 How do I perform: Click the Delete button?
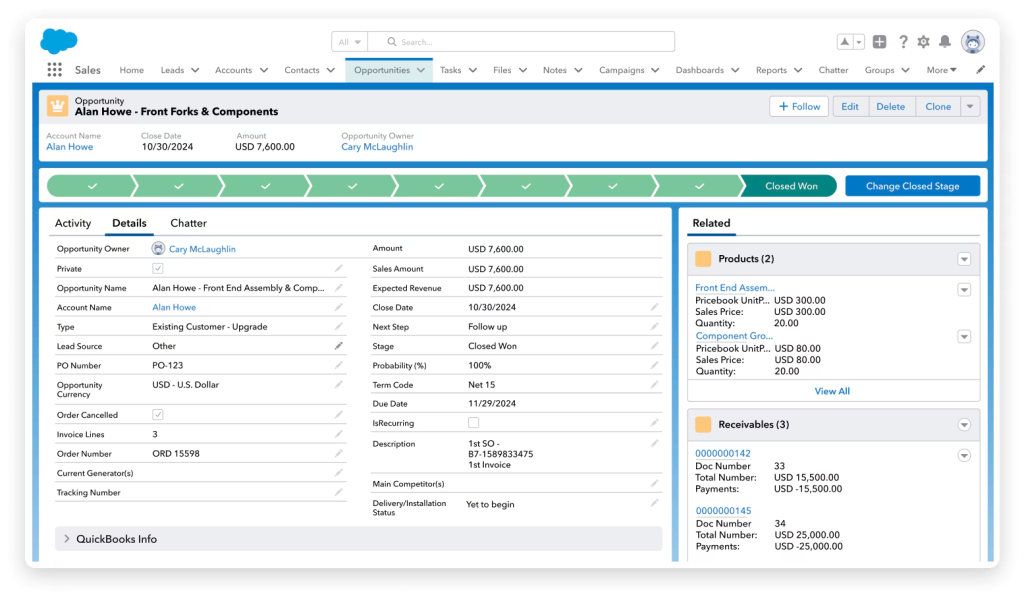(x=890, y=106)
